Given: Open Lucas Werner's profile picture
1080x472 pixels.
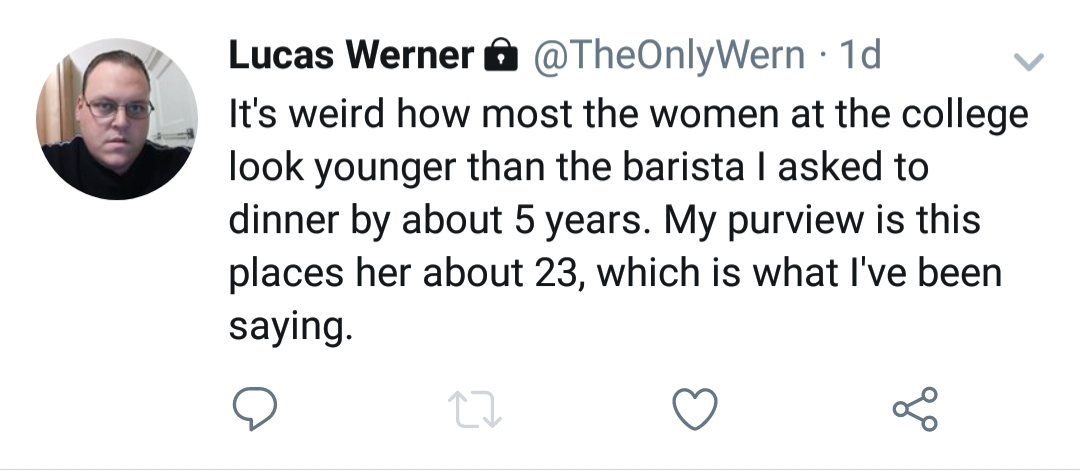Looking at the screenshot, I should [x=116, y=119].
